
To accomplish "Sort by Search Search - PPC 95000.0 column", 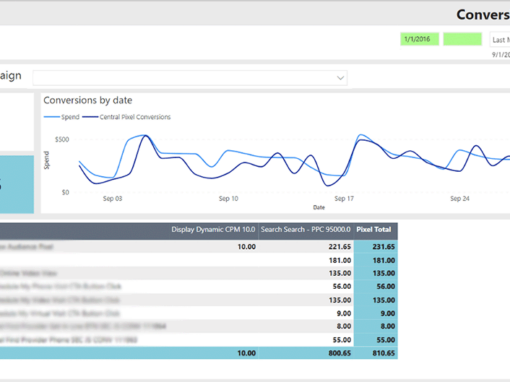I will point(305,230).
